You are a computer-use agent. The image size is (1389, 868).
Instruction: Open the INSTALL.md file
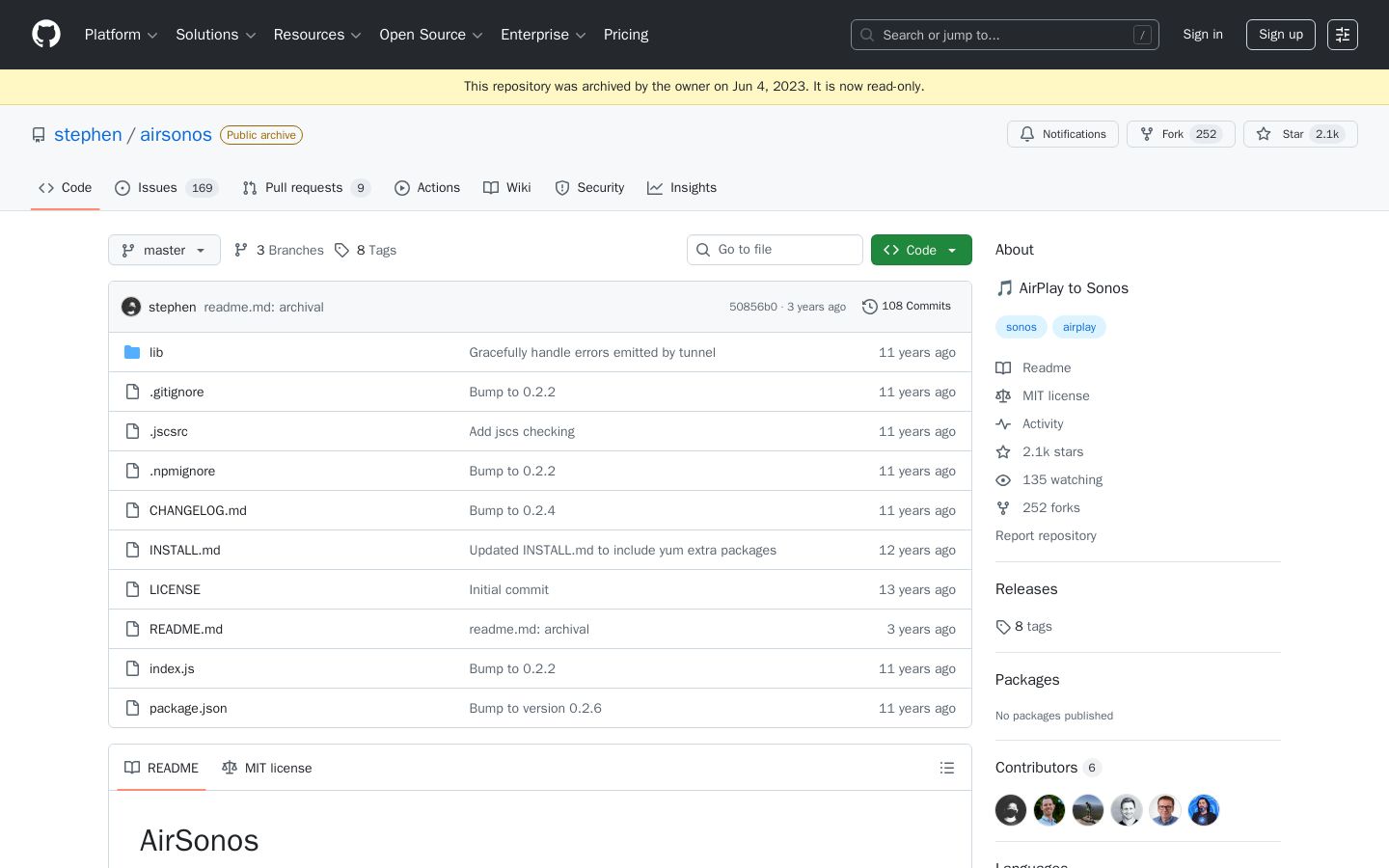click(x=185, y=550)
